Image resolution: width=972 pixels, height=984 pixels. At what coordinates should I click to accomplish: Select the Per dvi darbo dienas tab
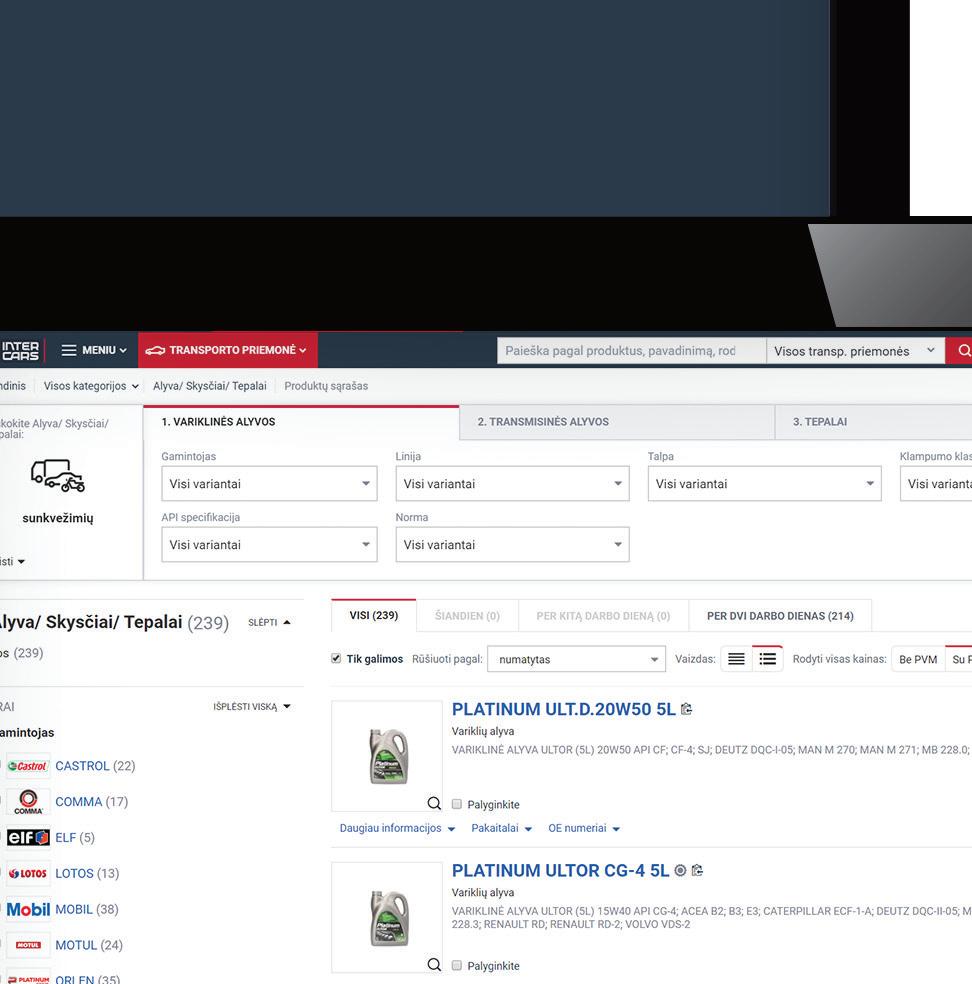pos(780,616)
